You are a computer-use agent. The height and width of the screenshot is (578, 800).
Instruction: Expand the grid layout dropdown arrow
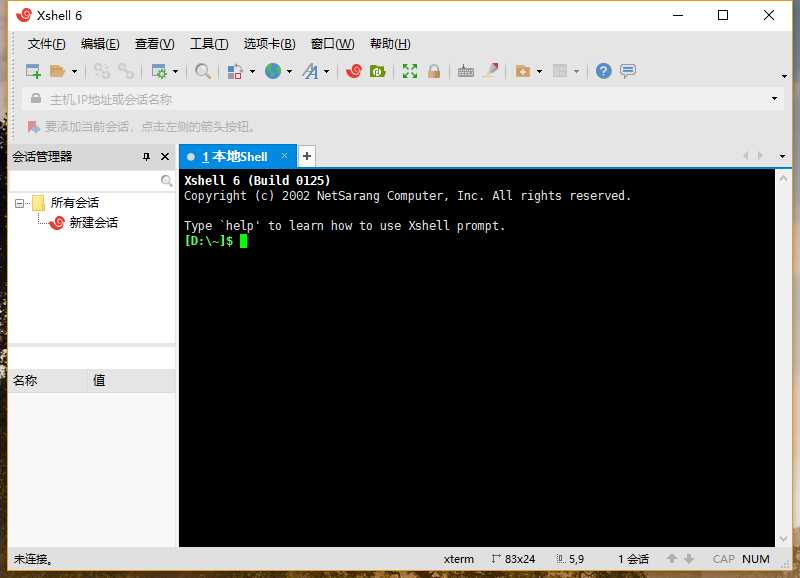point(577,71)
